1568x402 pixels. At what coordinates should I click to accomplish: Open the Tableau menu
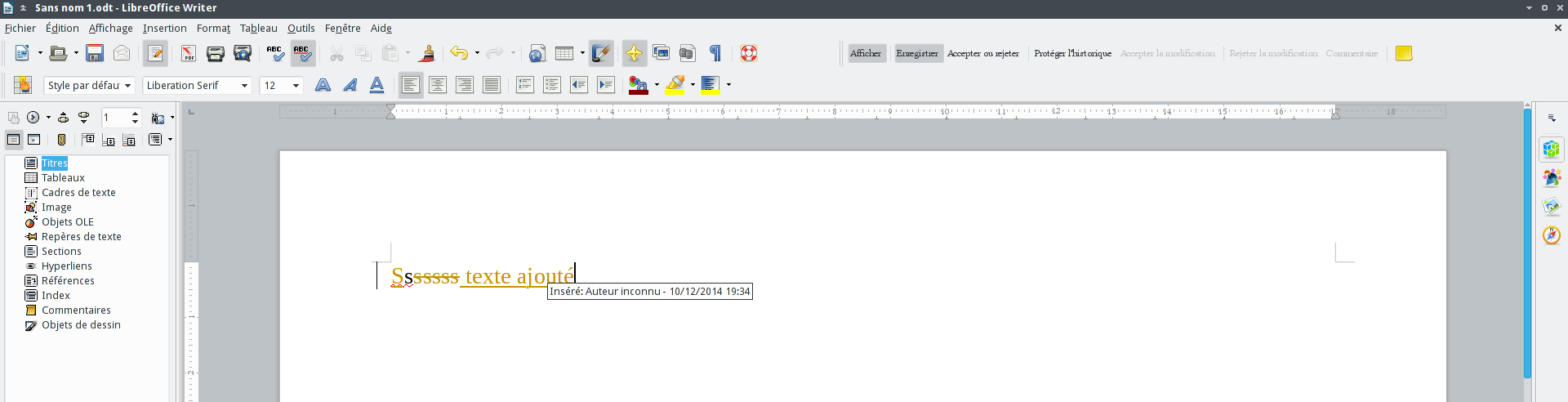[x=259, y=28]
